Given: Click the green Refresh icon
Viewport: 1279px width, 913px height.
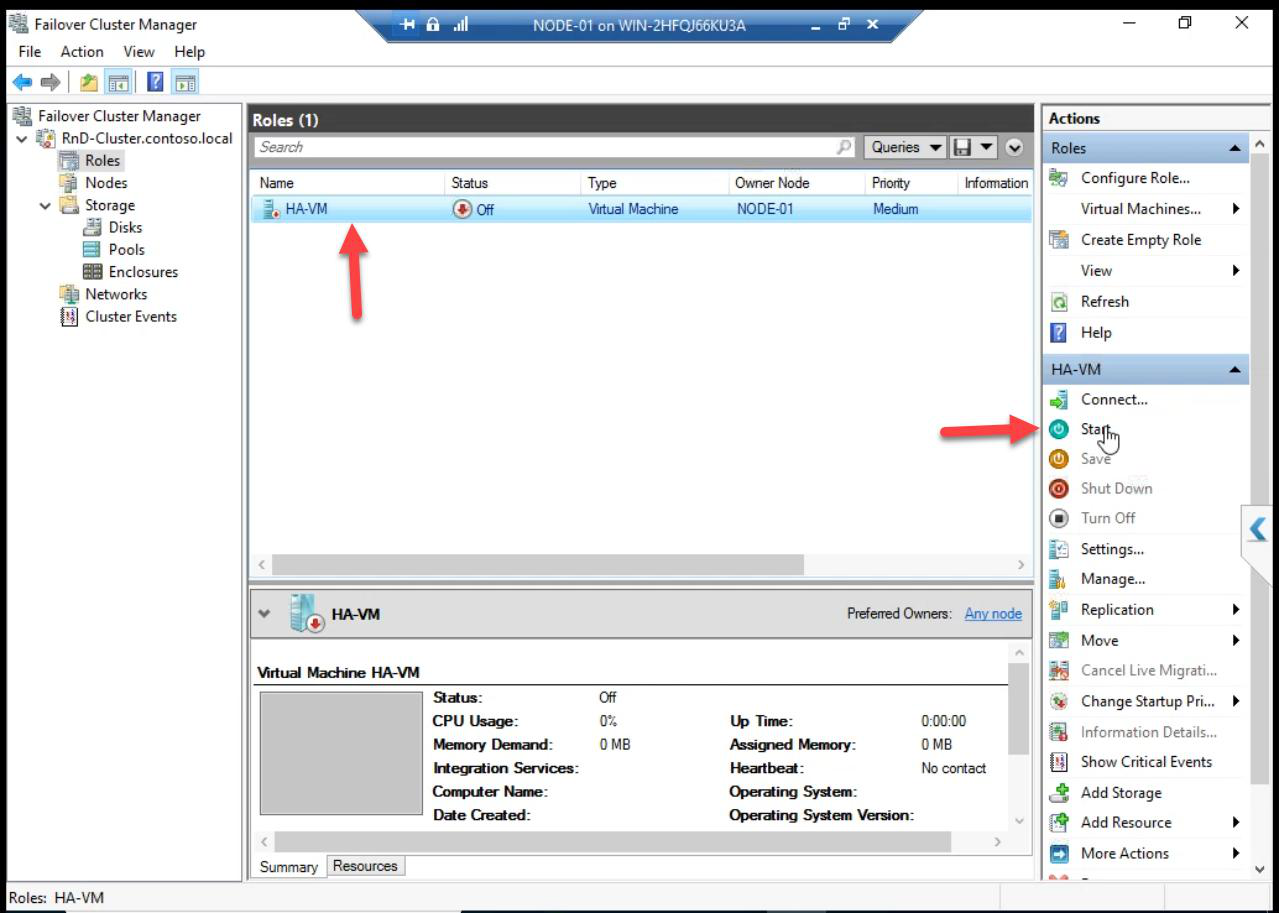Looking at the screenshot, I should point(1059,302).
